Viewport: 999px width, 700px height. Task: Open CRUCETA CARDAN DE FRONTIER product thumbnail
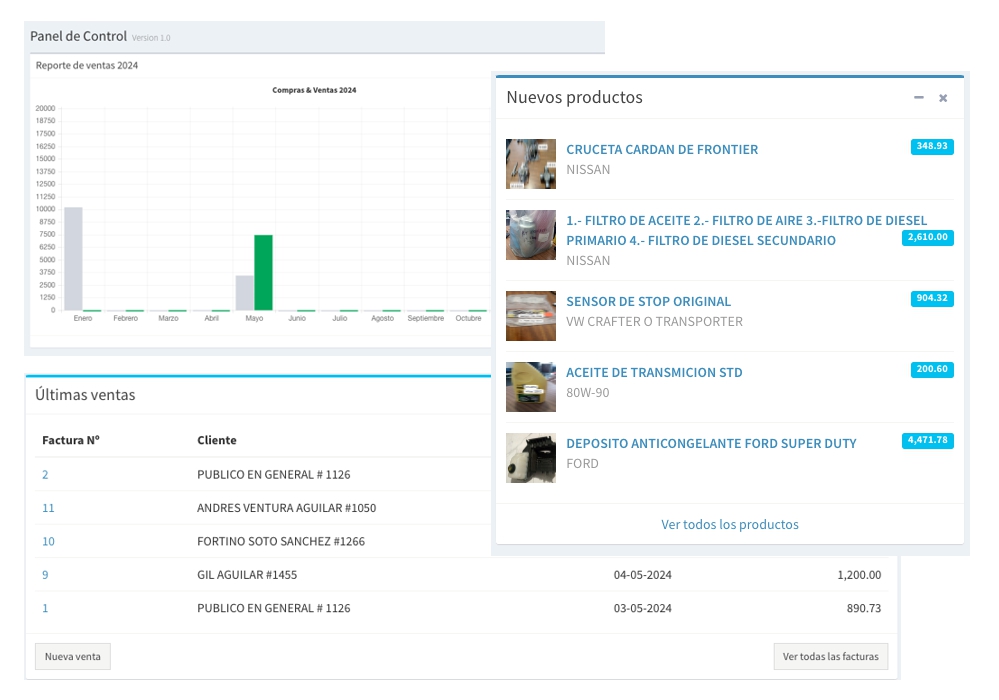(x=531, y=164)
